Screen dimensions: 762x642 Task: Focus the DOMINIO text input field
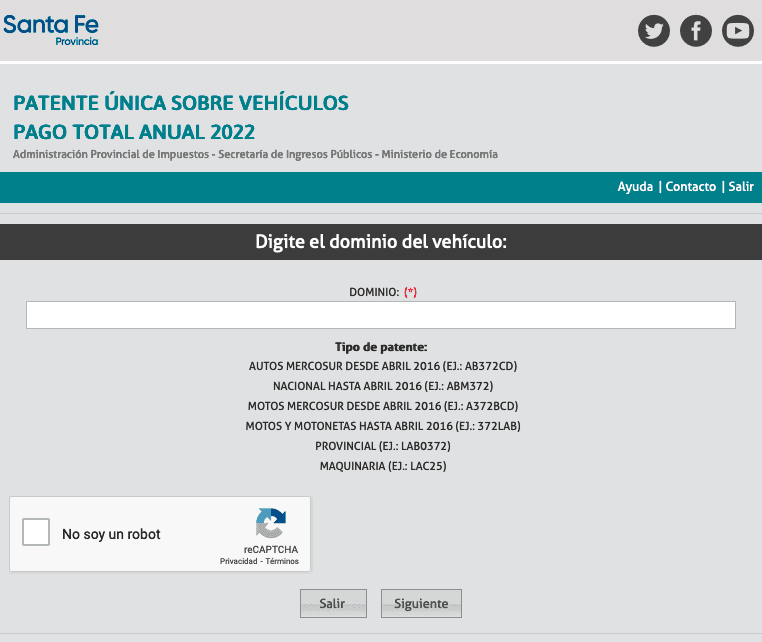380,315
